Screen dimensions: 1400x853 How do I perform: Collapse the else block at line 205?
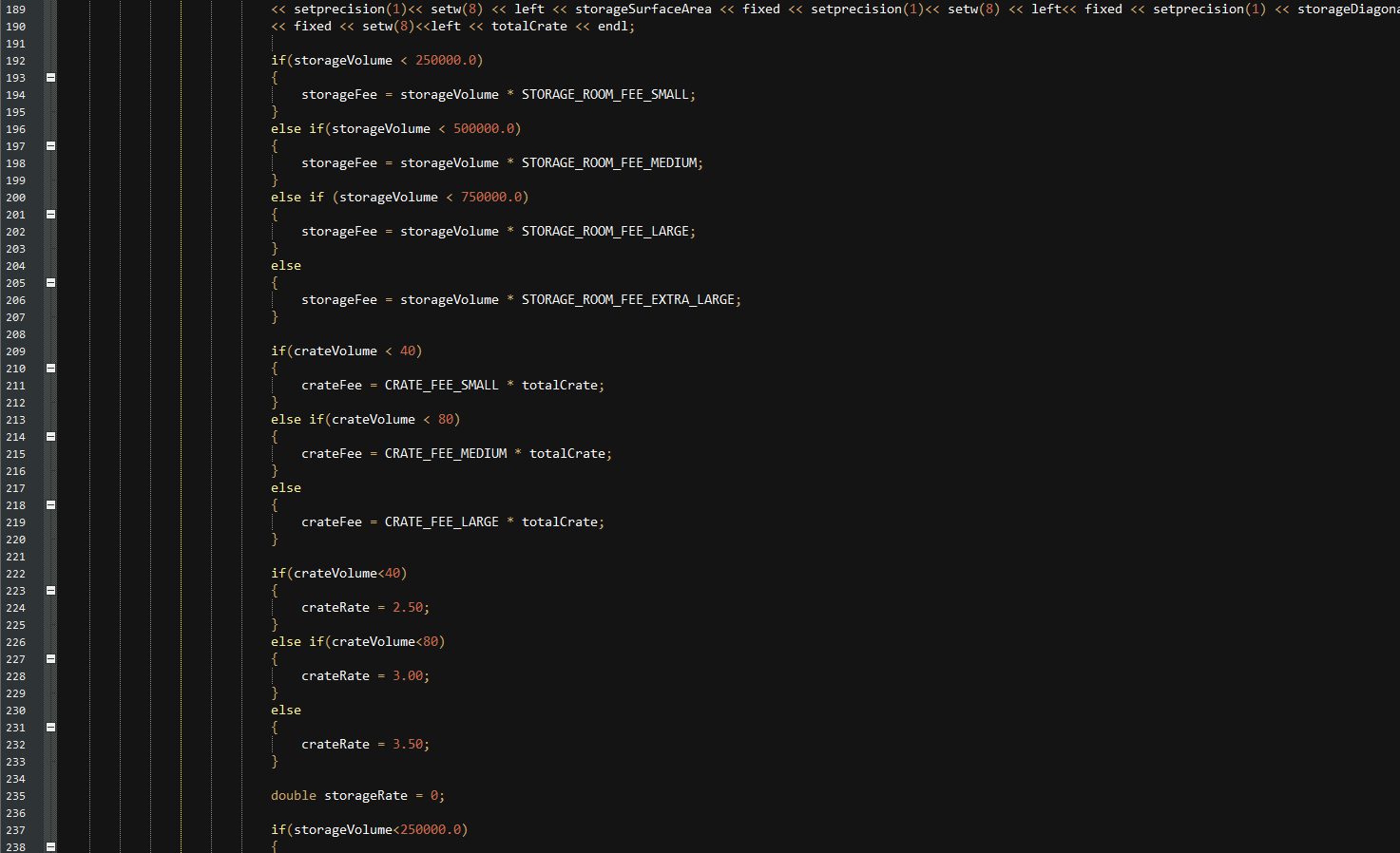click(x=50, y=282)
